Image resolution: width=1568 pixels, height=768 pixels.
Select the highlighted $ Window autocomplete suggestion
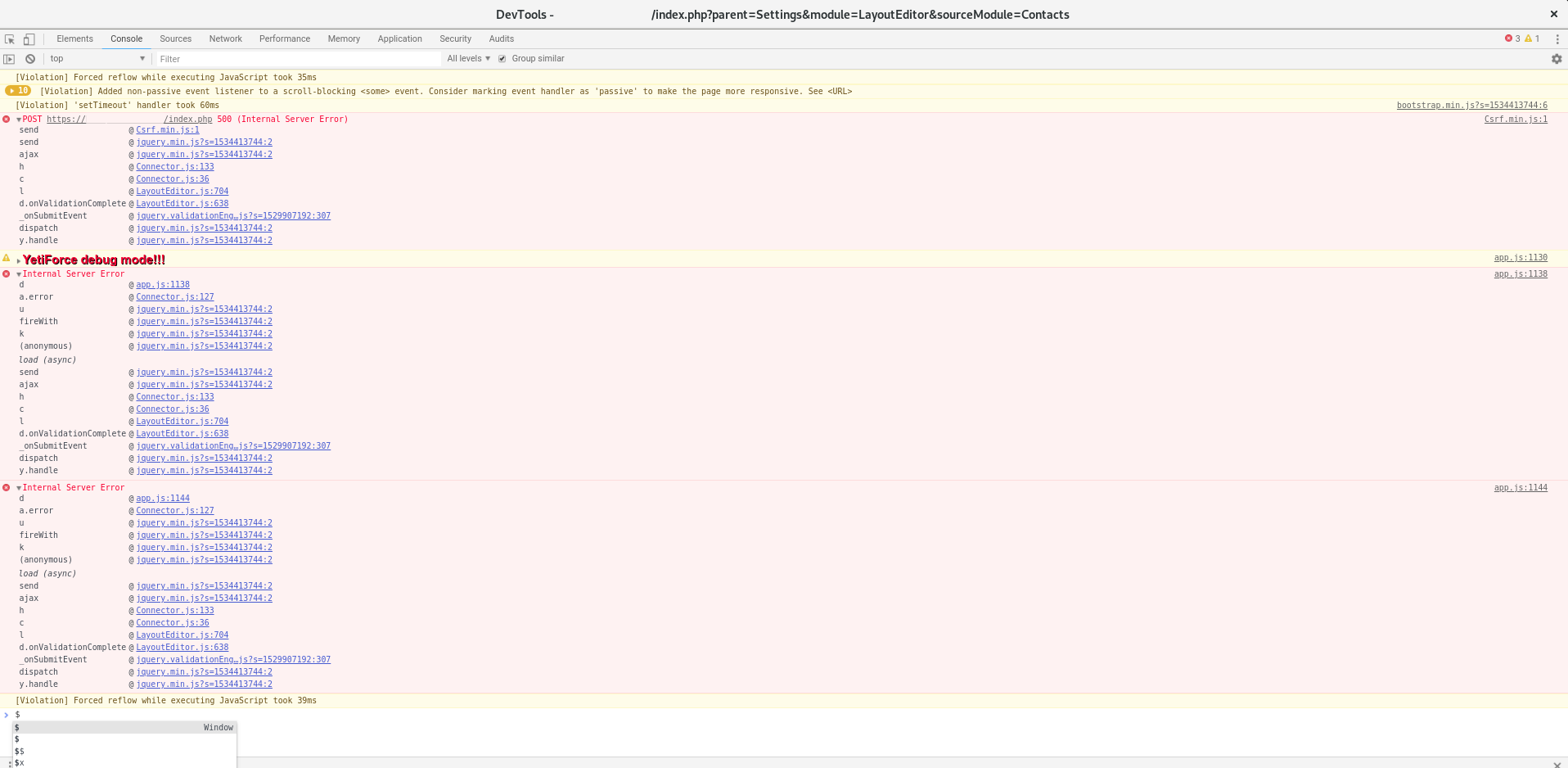[124, 728]
